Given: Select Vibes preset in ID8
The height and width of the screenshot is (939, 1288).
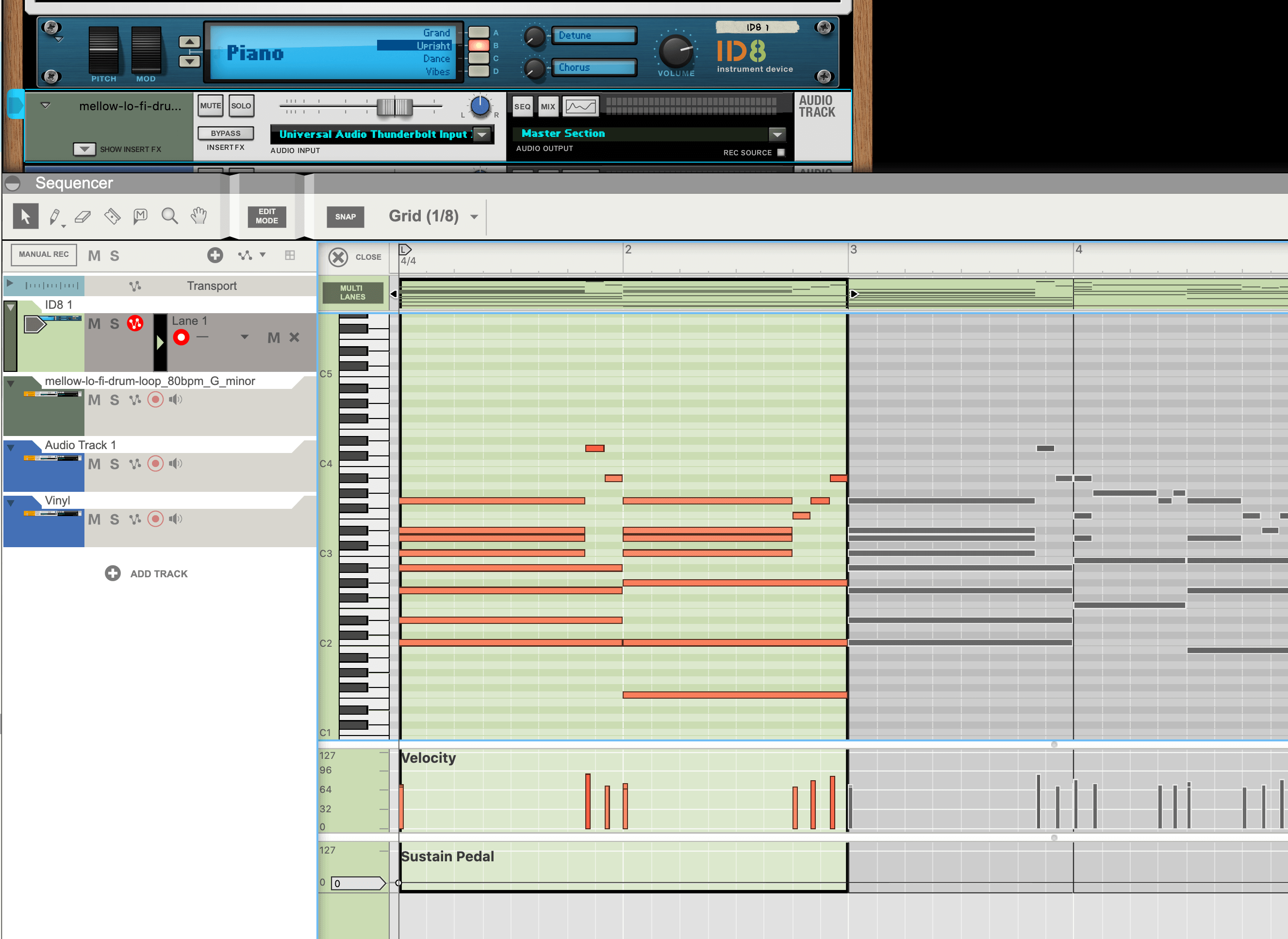Looking at the screenshot, I should pos(479,72).
